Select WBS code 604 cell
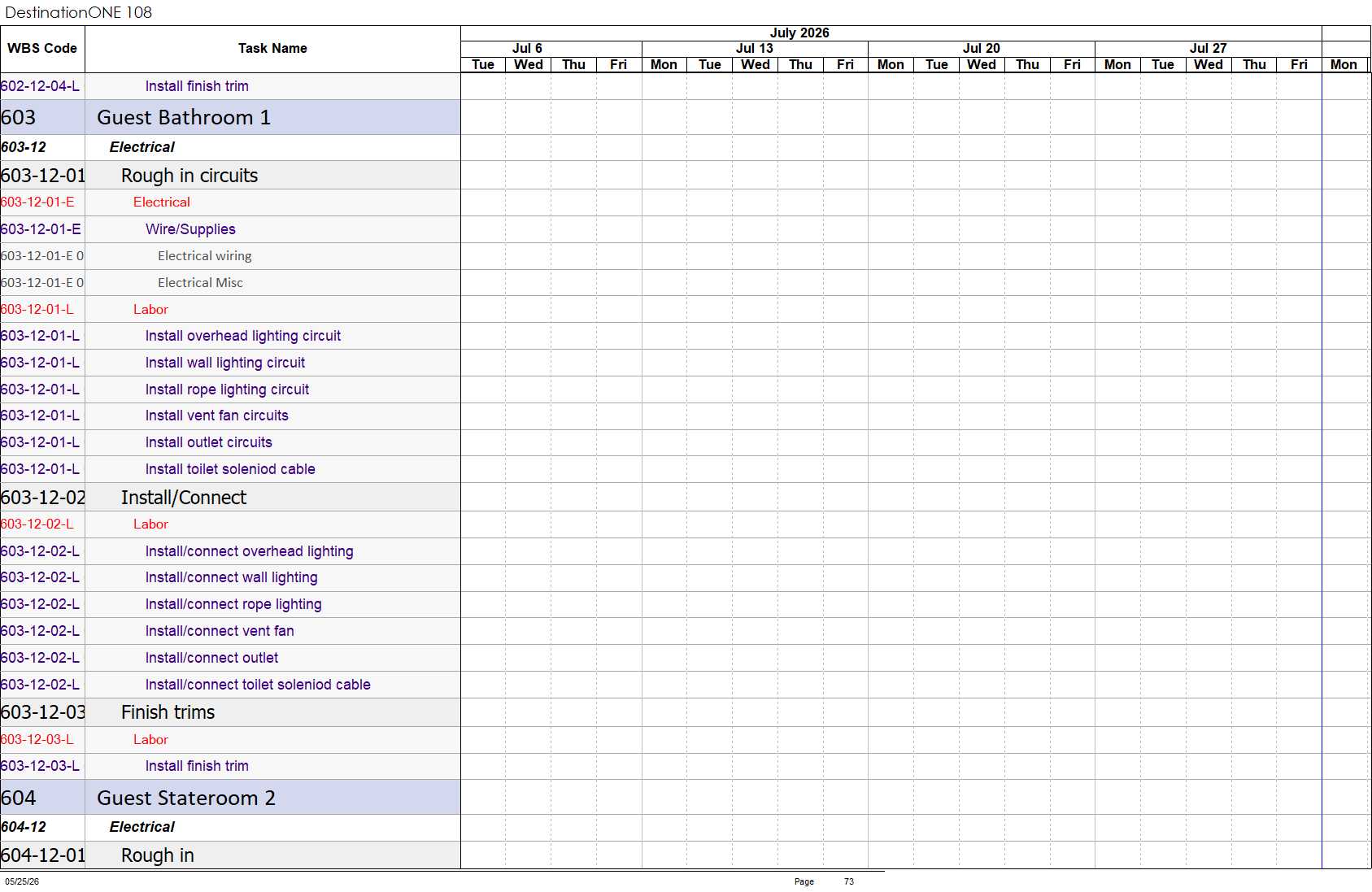This screenshot has width=1372, height=892. tap(42, 798)
